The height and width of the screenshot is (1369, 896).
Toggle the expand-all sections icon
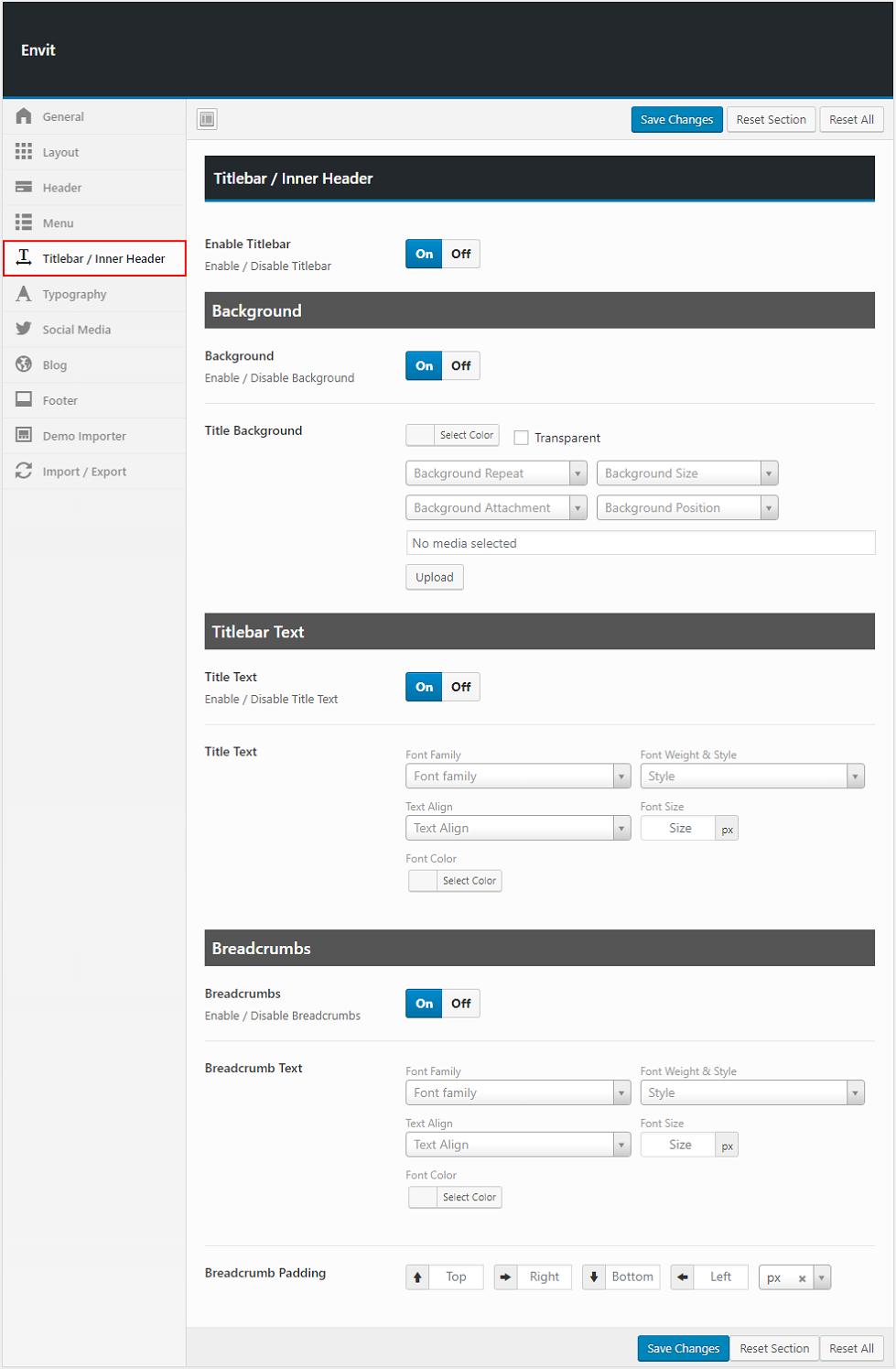coord(208,119)
